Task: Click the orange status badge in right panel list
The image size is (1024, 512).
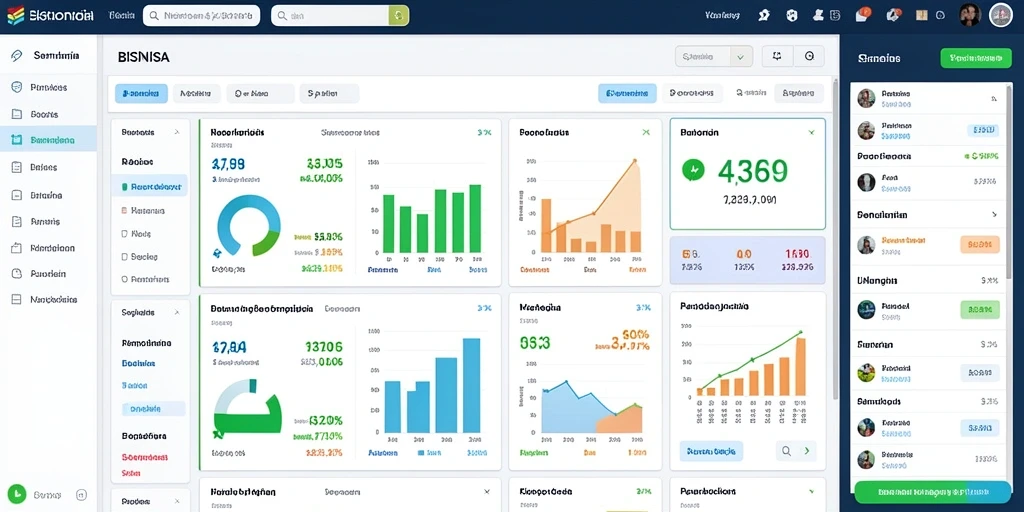Action: click(980, 244)
